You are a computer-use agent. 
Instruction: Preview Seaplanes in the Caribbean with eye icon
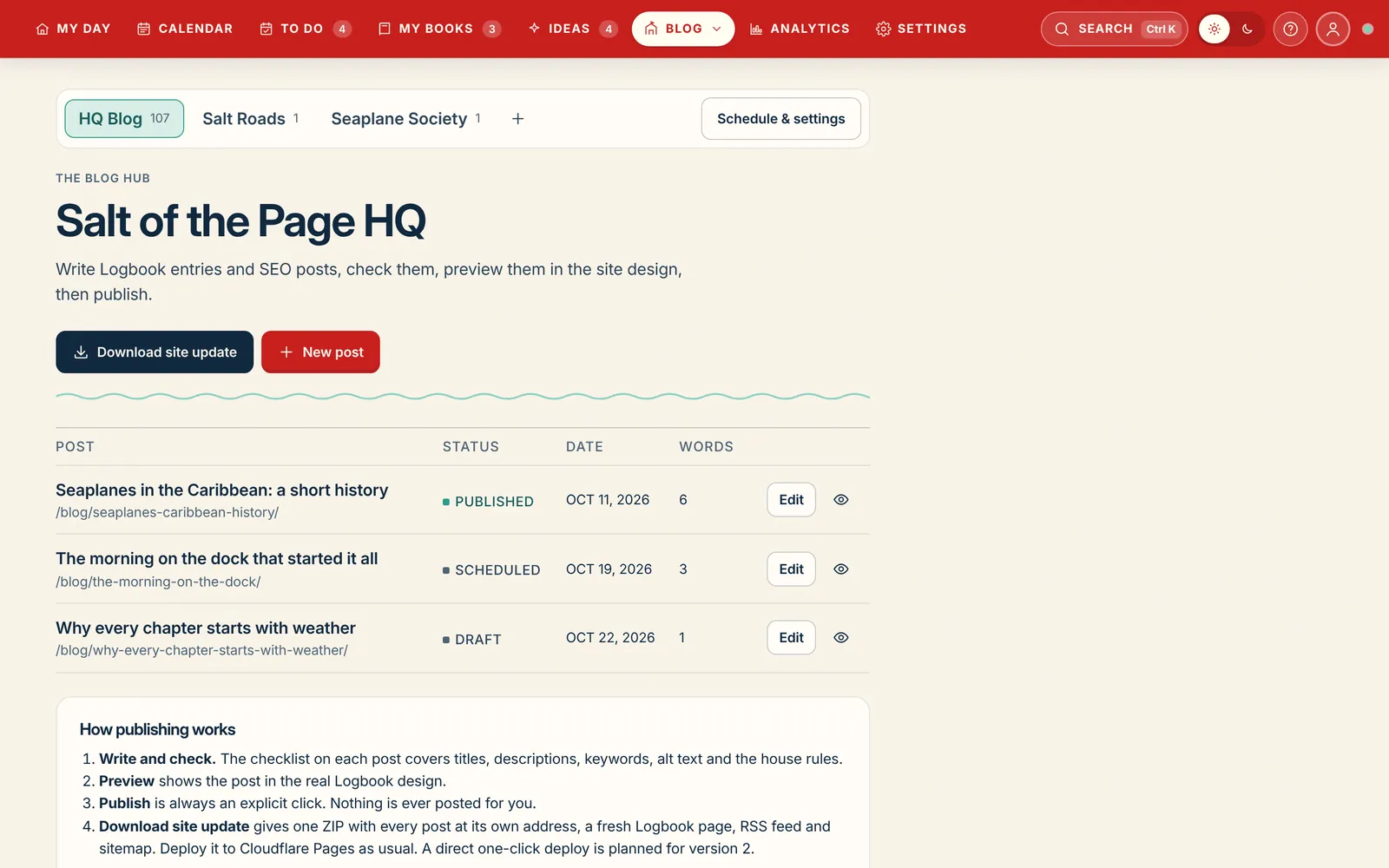pos(841,500)
